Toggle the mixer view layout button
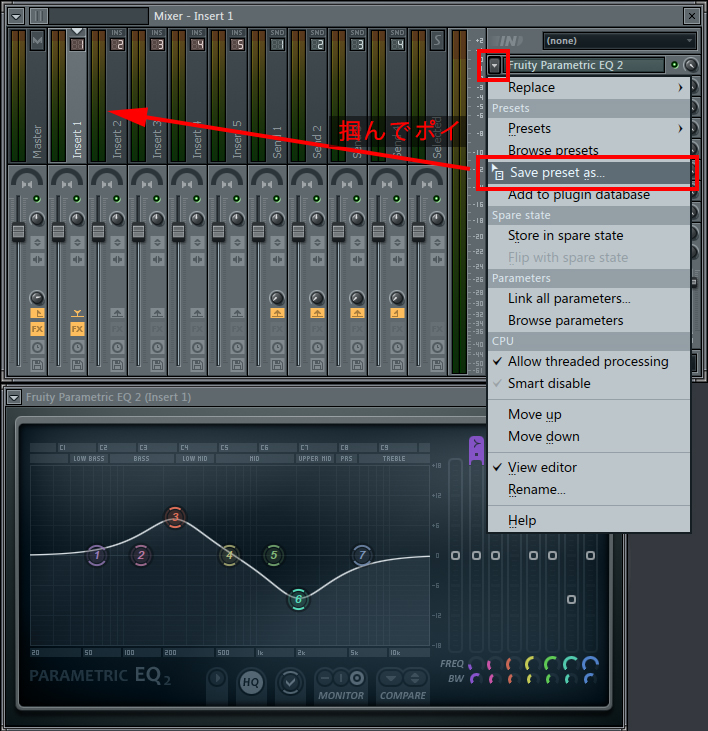708x731 pixels. click(39, 16)
